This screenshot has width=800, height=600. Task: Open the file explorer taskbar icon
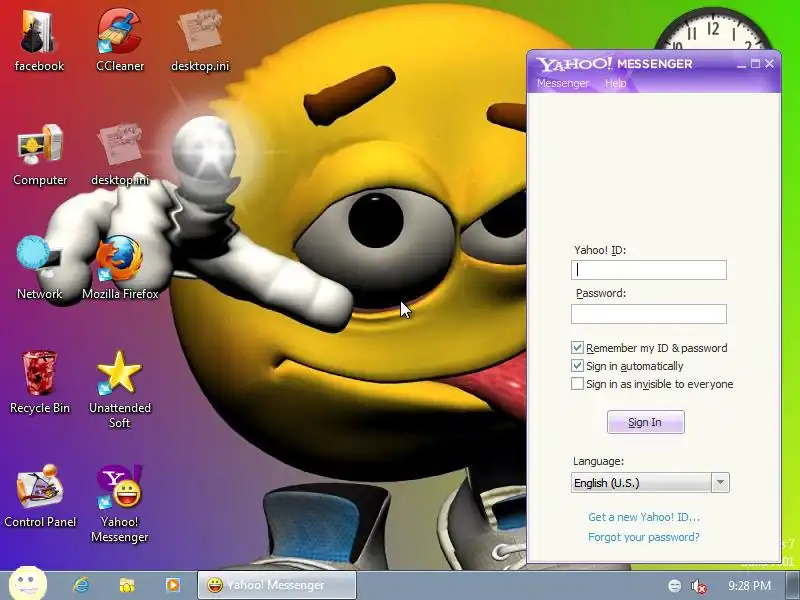click(x=127, y=585)
